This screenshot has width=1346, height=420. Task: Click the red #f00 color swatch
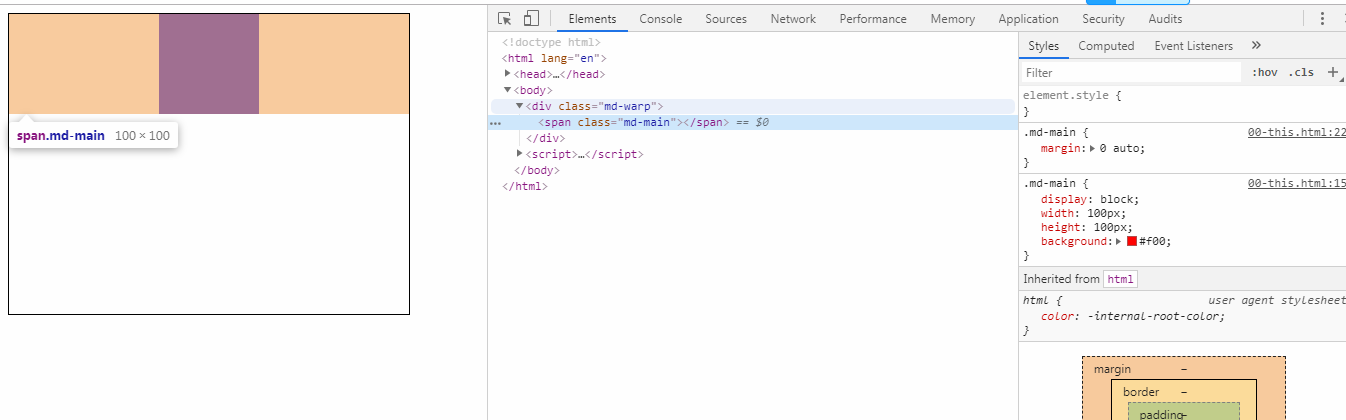point(1132,241)
